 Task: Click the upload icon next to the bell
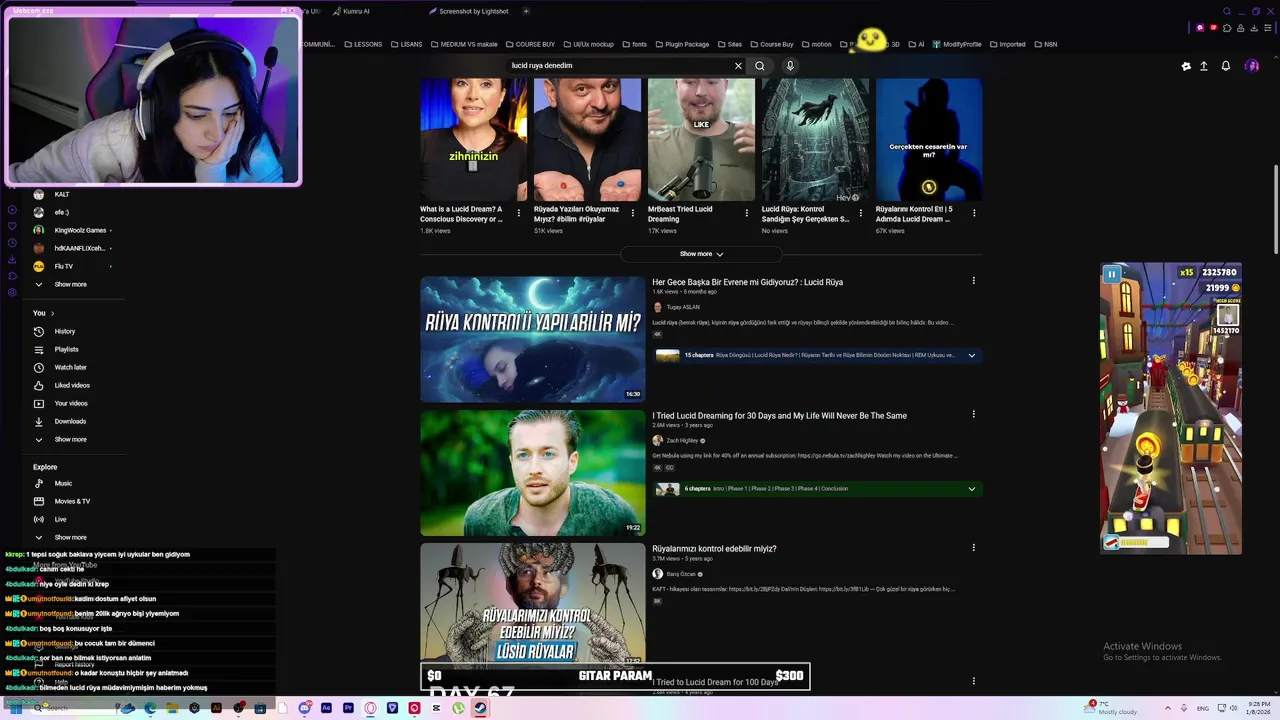[x=1204, y=66]
